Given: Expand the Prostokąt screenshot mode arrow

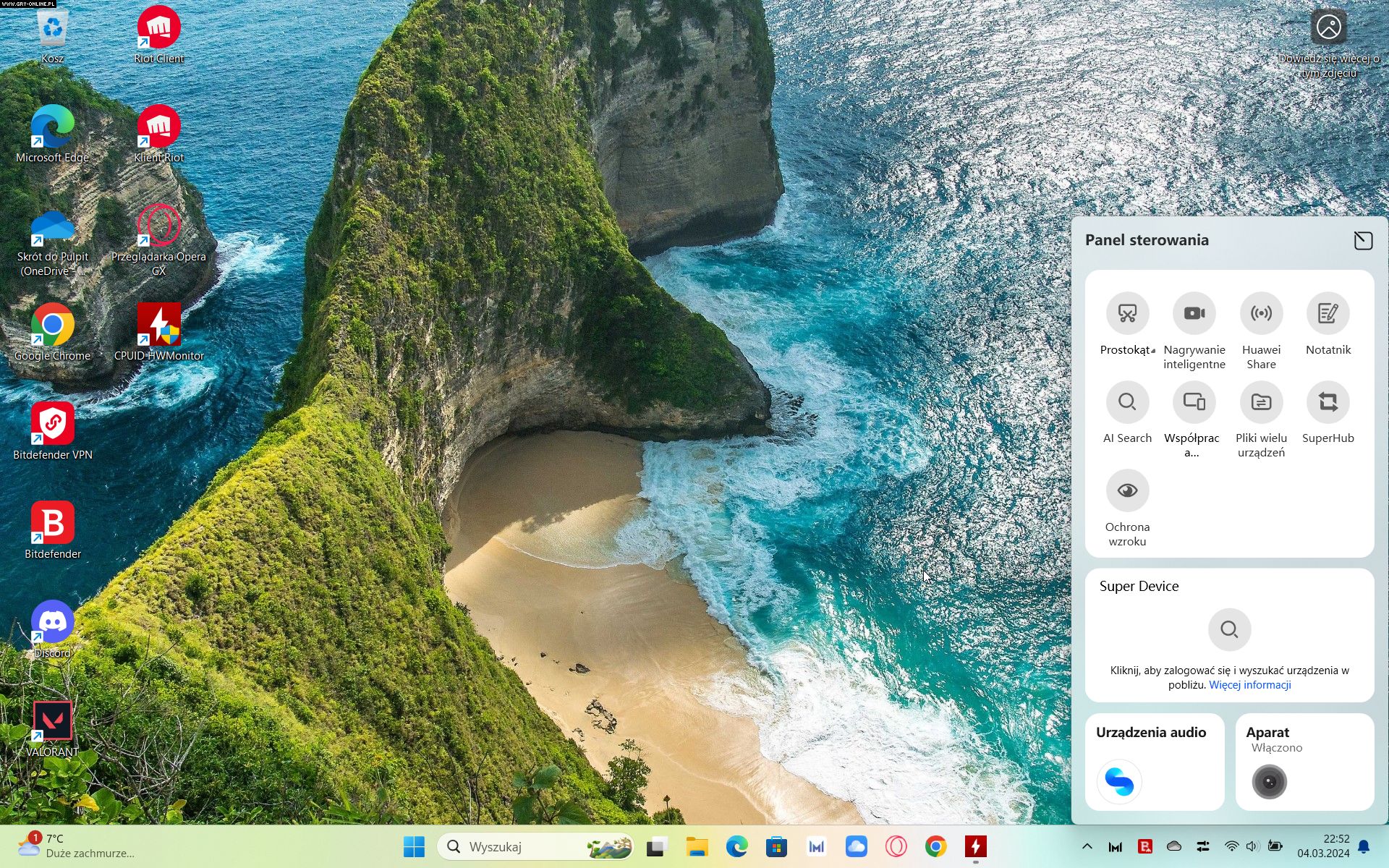Looking at the screenshot, I should (1153, 351).
